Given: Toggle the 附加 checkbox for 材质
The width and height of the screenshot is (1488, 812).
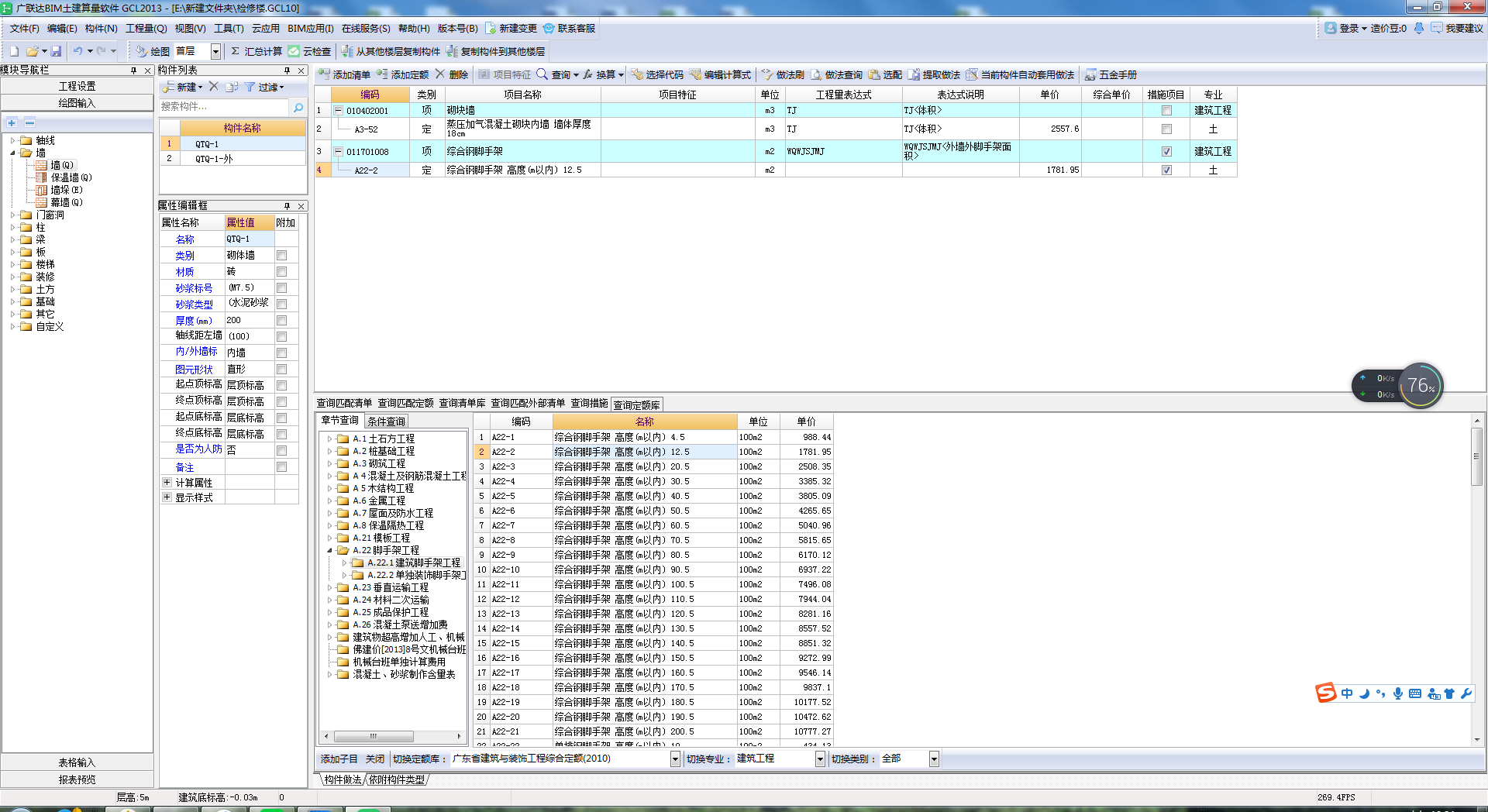Looking at the screenshot, I should [282, 271].
